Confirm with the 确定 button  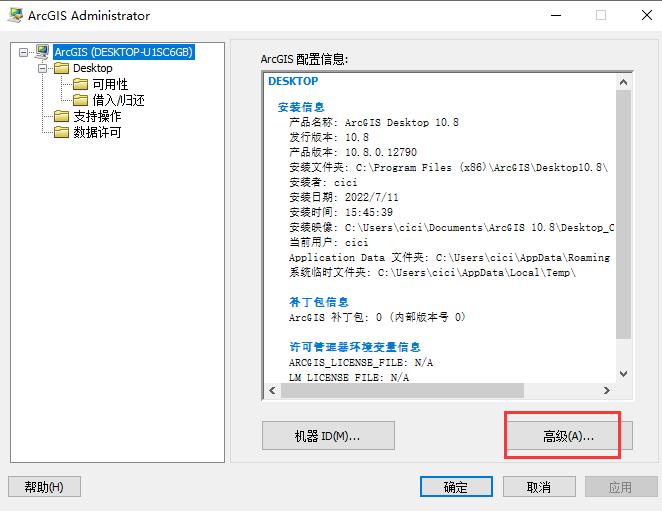coord(456,487)
